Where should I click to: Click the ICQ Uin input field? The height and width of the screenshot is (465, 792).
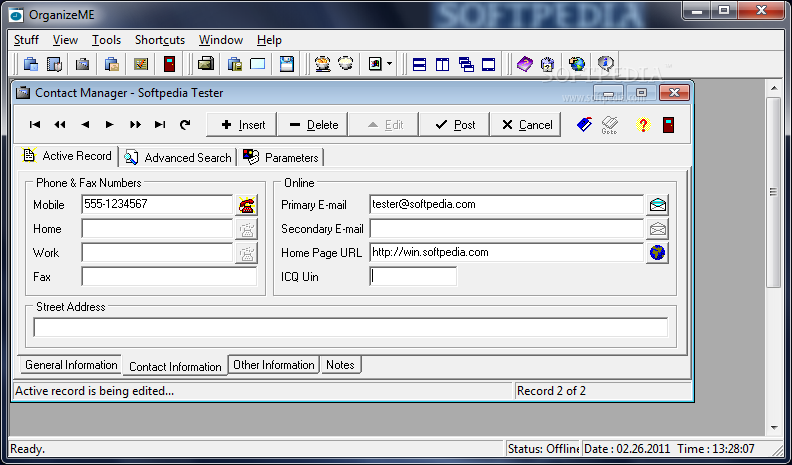point(413,277)
